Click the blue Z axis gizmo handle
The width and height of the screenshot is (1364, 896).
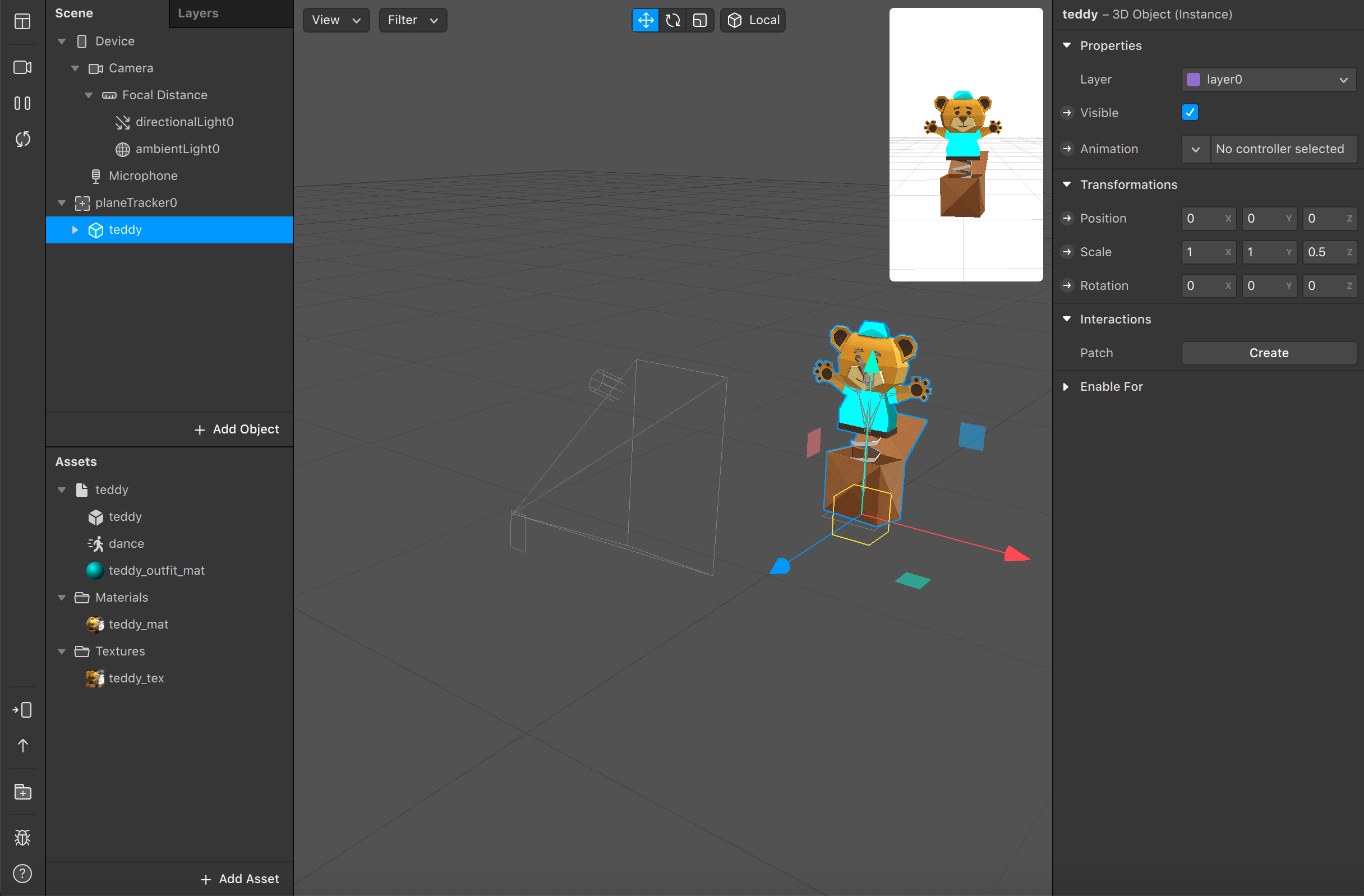(780, 566)
